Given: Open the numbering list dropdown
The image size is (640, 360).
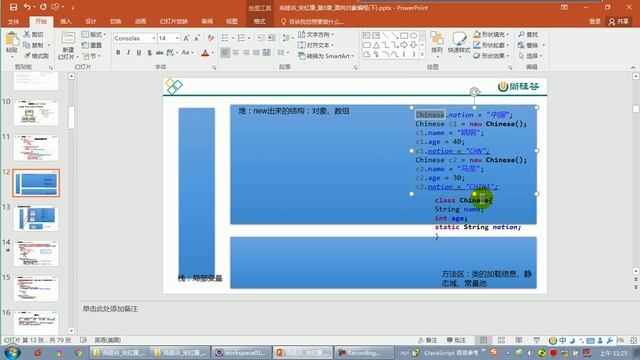Looking at the screenshot, I should 249,38.
